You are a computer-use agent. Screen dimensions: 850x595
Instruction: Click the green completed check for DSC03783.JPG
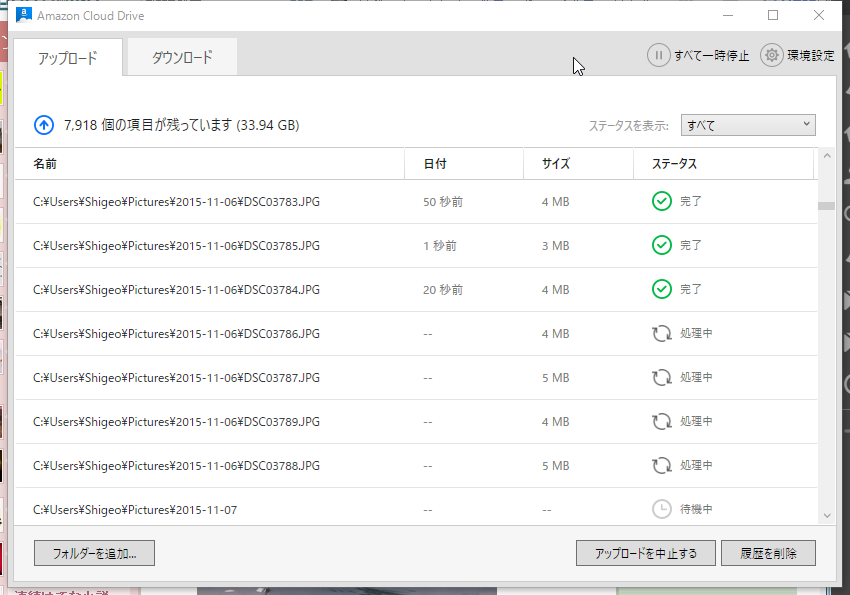[x=661, y=202]
